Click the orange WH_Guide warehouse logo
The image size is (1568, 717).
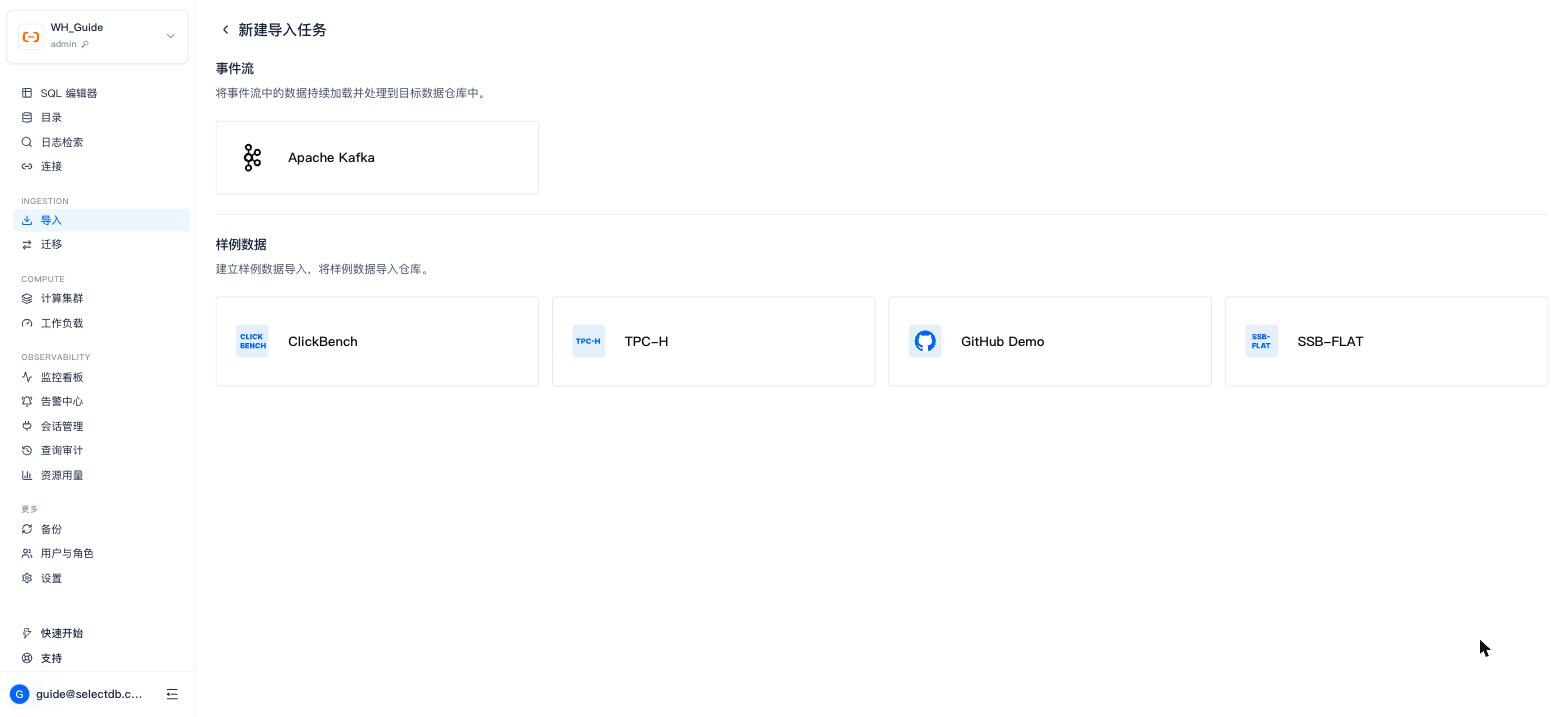[x=31, y=37]
